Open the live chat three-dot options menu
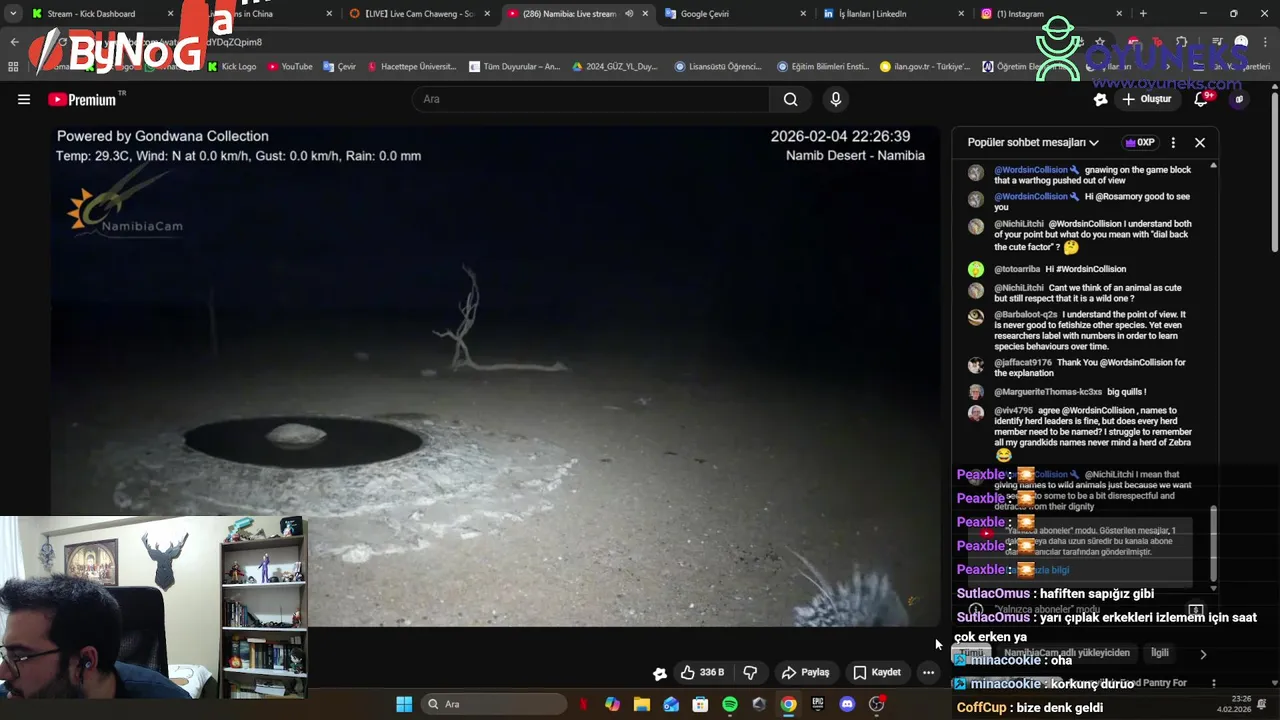Screen dimensions: 1280x720 [x=1173, y=142]
